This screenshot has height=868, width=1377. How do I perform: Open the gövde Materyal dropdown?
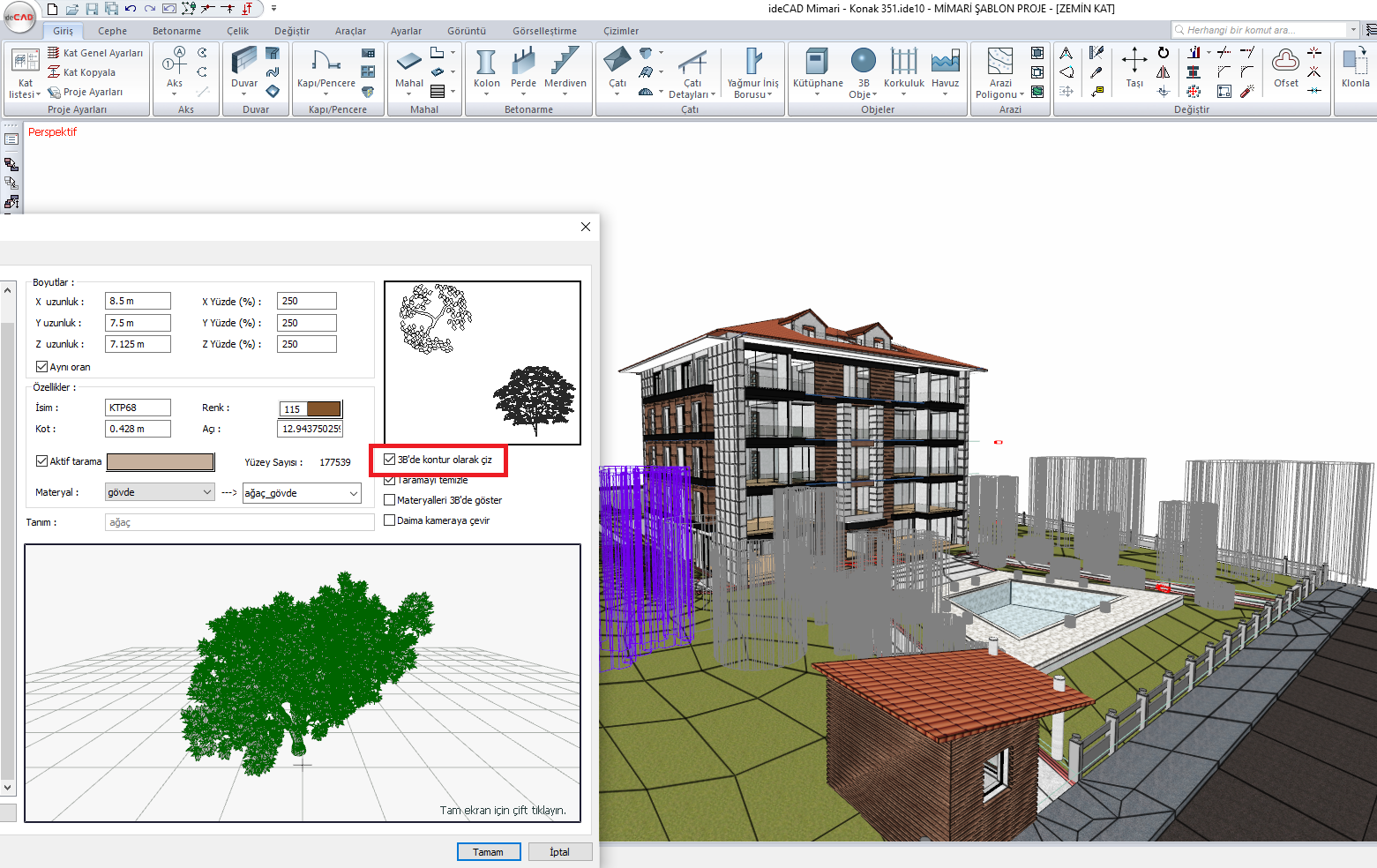[160, 492]
